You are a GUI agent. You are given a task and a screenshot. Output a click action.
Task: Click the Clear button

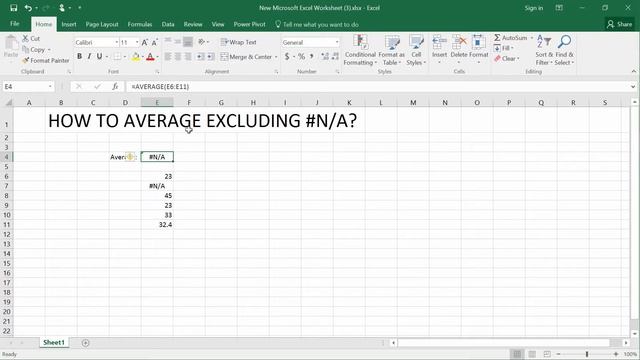(x=506, y=59)
